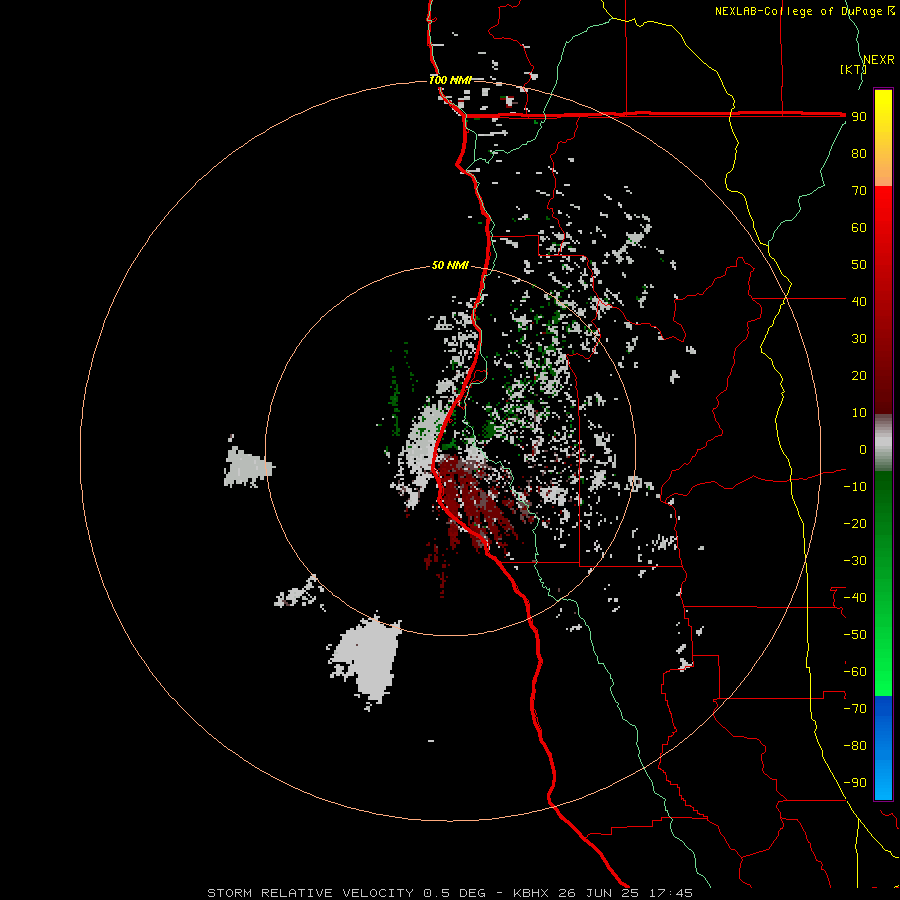Click the 20 value on velocity scale
Image resolution: width=900 pixels, height=900 pixels.
859,375
